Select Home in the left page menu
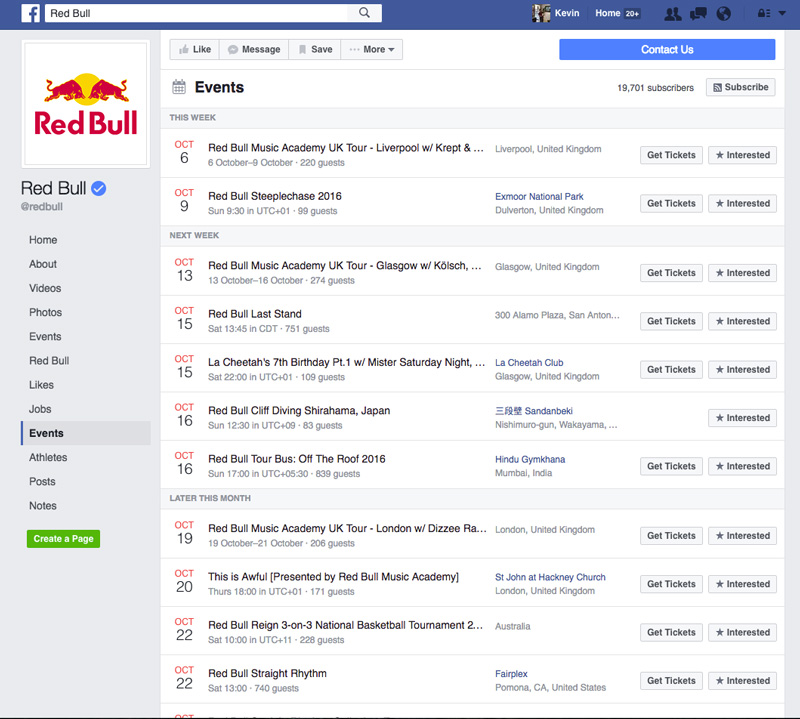 [x=43, y=240]
